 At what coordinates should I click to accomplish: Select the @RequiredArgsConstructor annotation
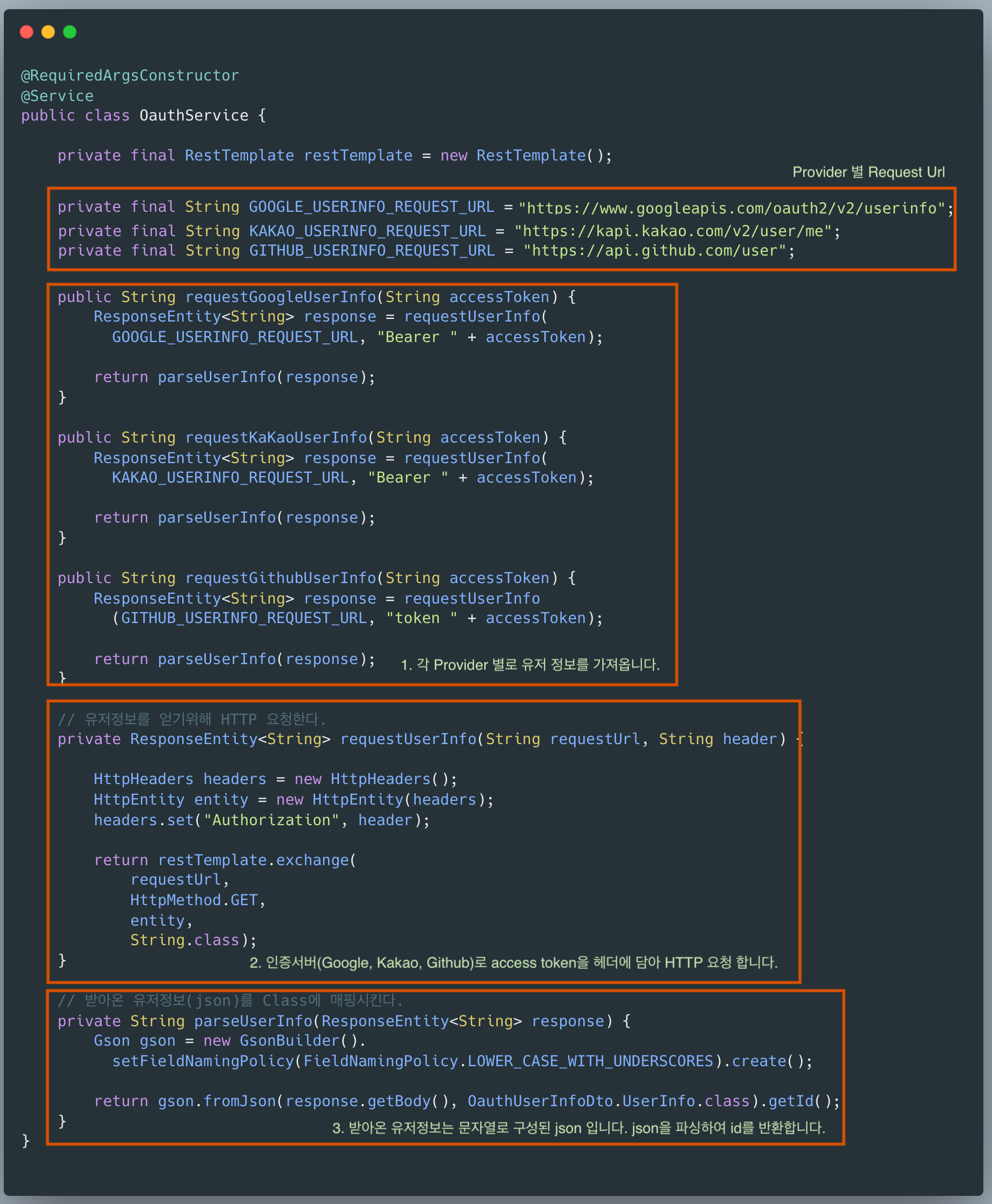(130, 76)
